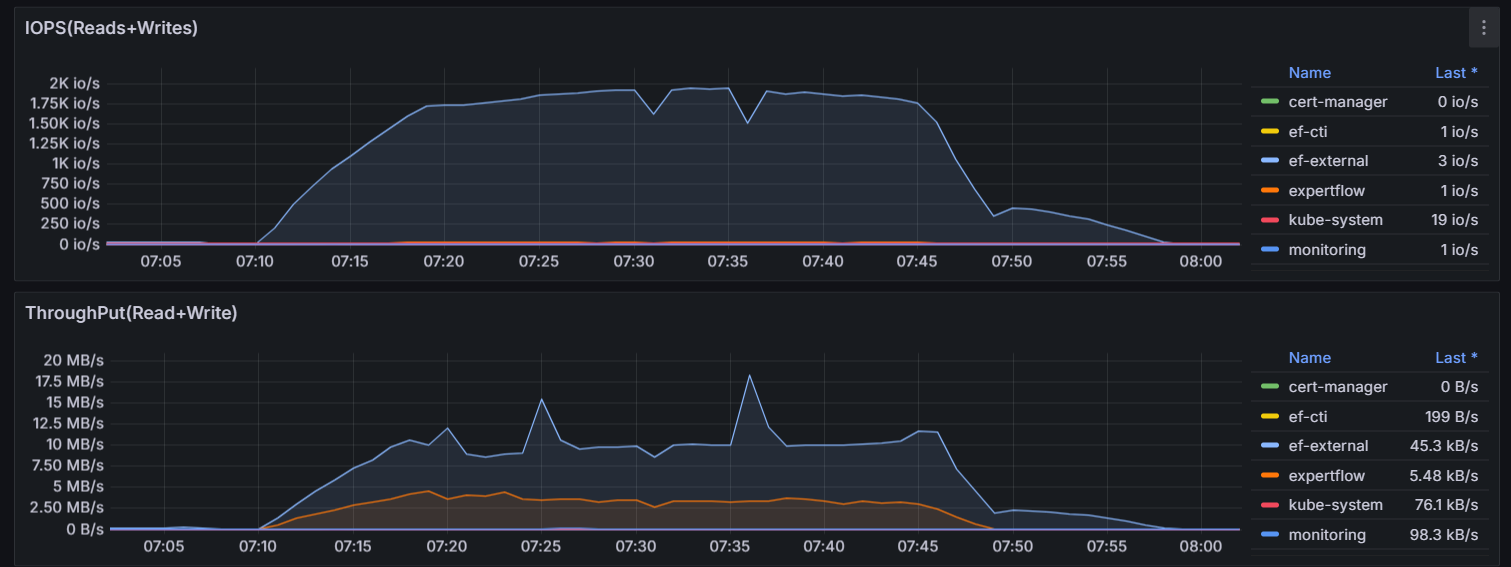Viewport: 1511px width, 567px height.
Task: Toggle cert-manager series in ThroughPut legend
Action: (1338, 387)
